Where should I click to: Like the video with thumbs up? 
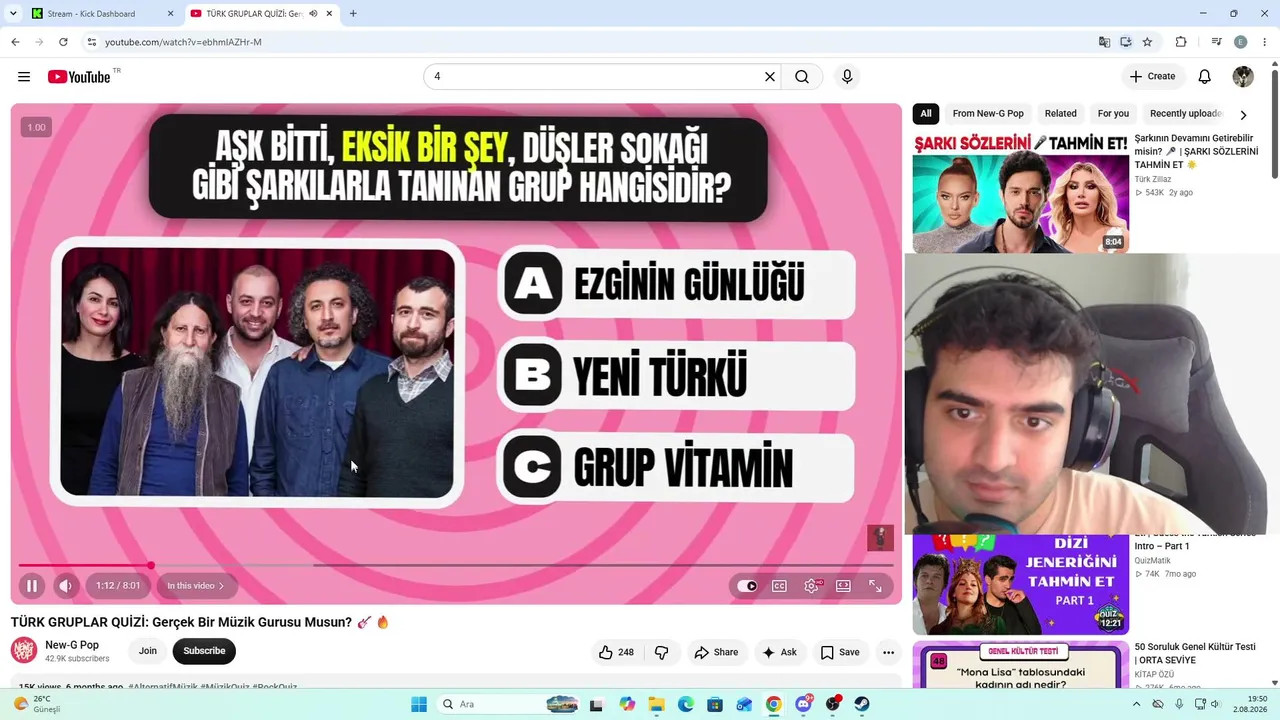coord(616,652)
